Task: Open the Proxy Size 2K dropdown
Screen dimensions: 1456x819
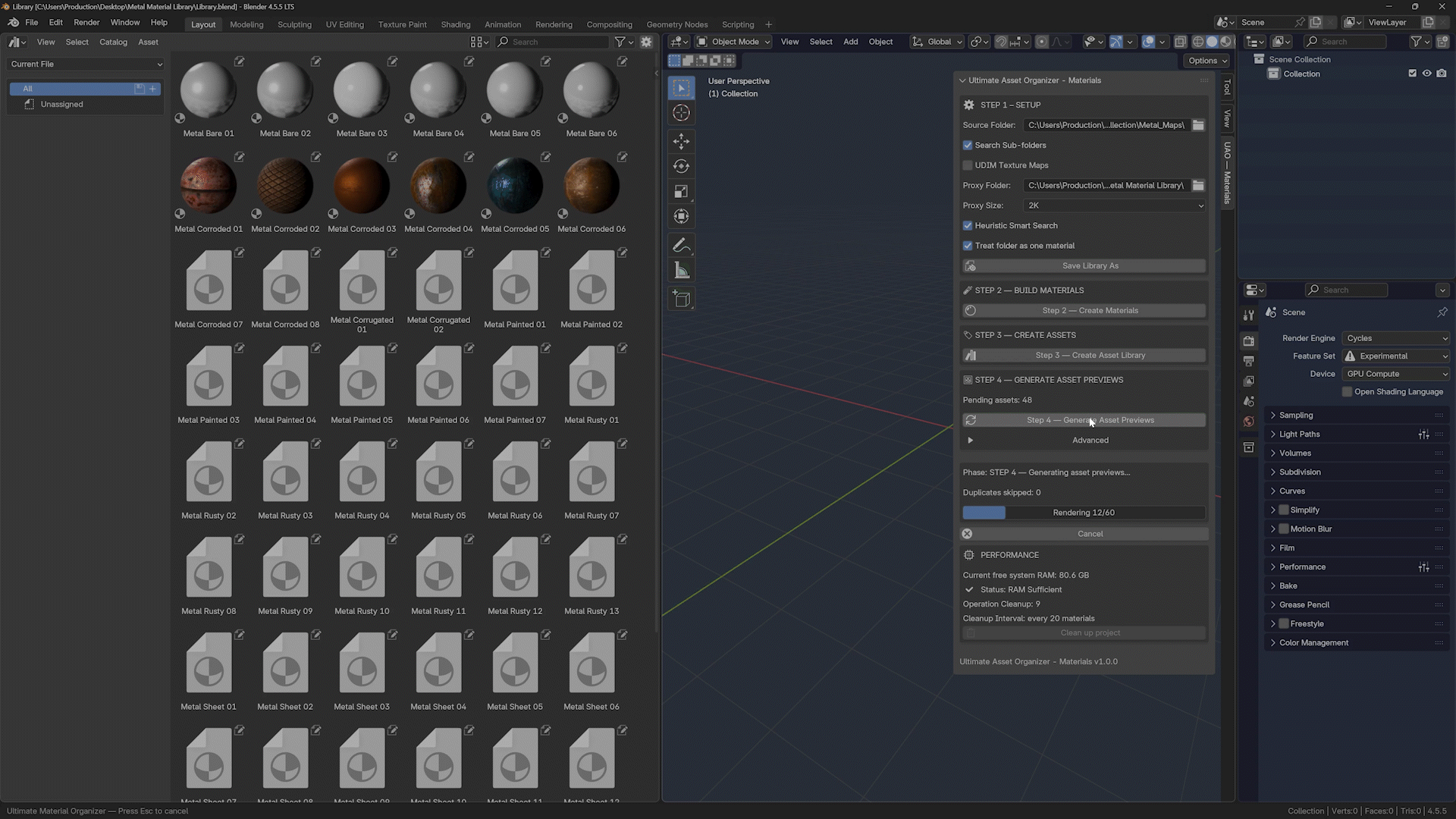Action: click(1114, 206)
